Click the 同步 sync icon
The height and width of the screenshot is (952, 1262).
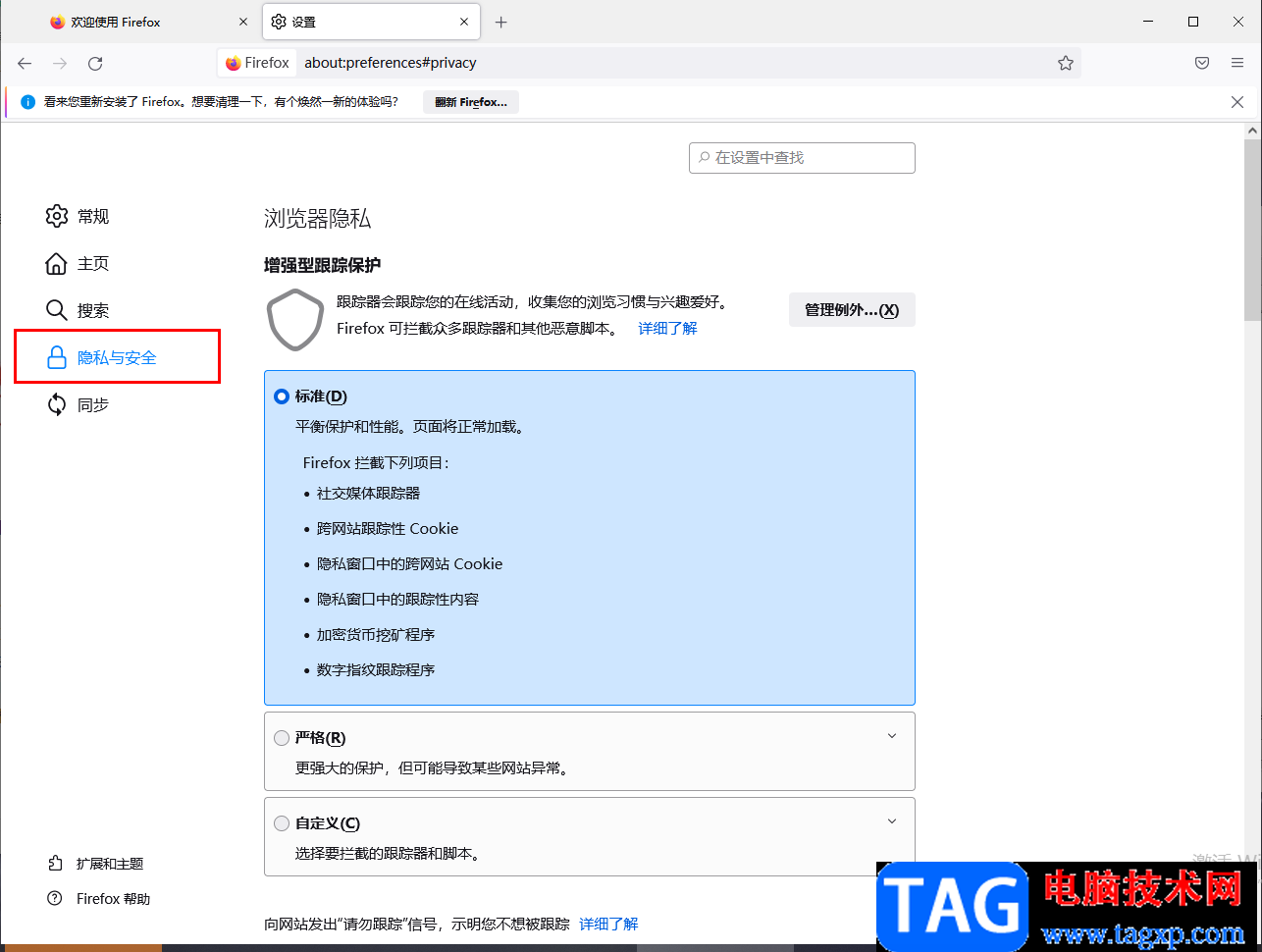point(57,404)
